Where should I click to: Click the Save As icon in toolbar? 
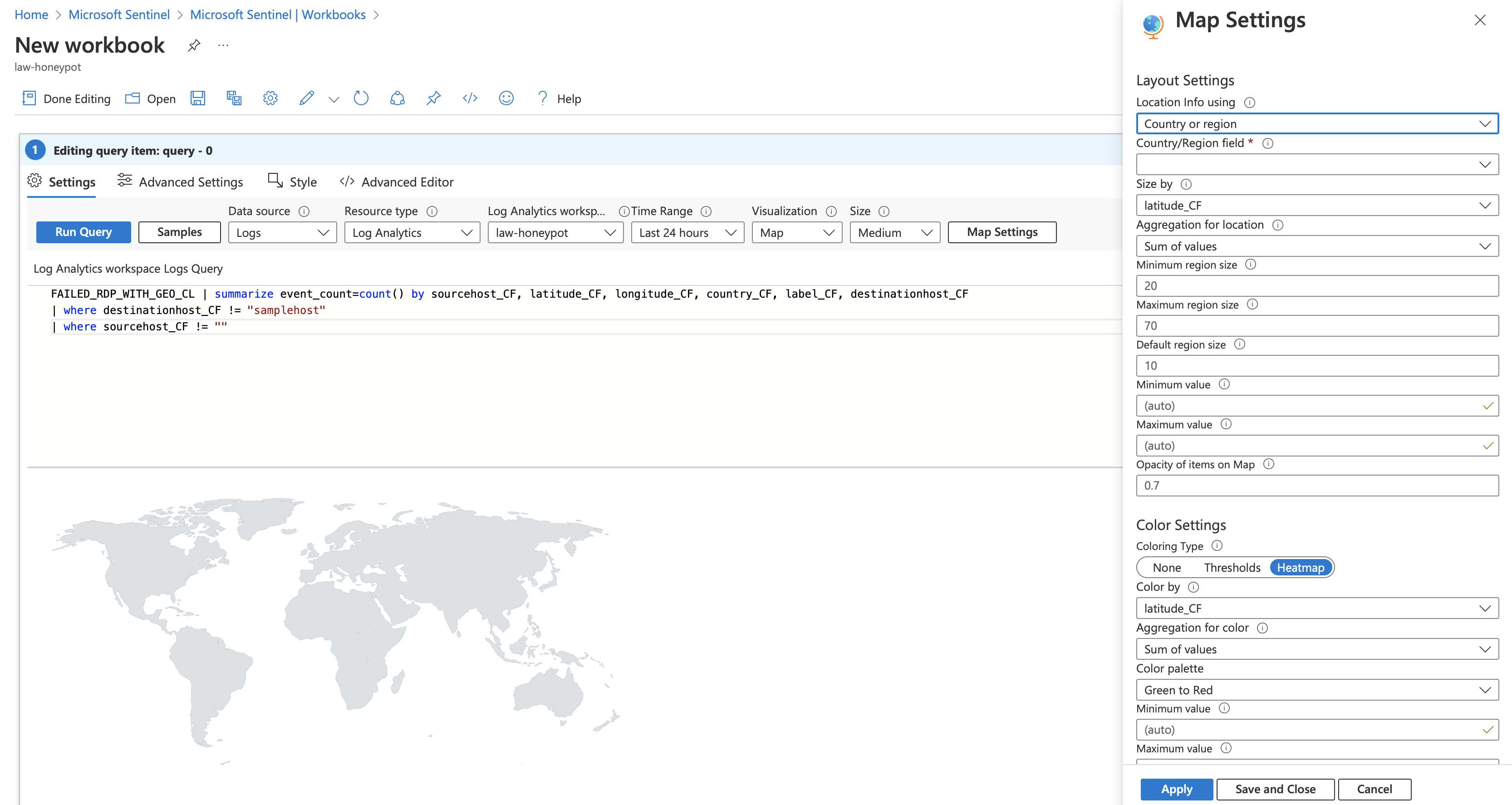click(234, 98)
